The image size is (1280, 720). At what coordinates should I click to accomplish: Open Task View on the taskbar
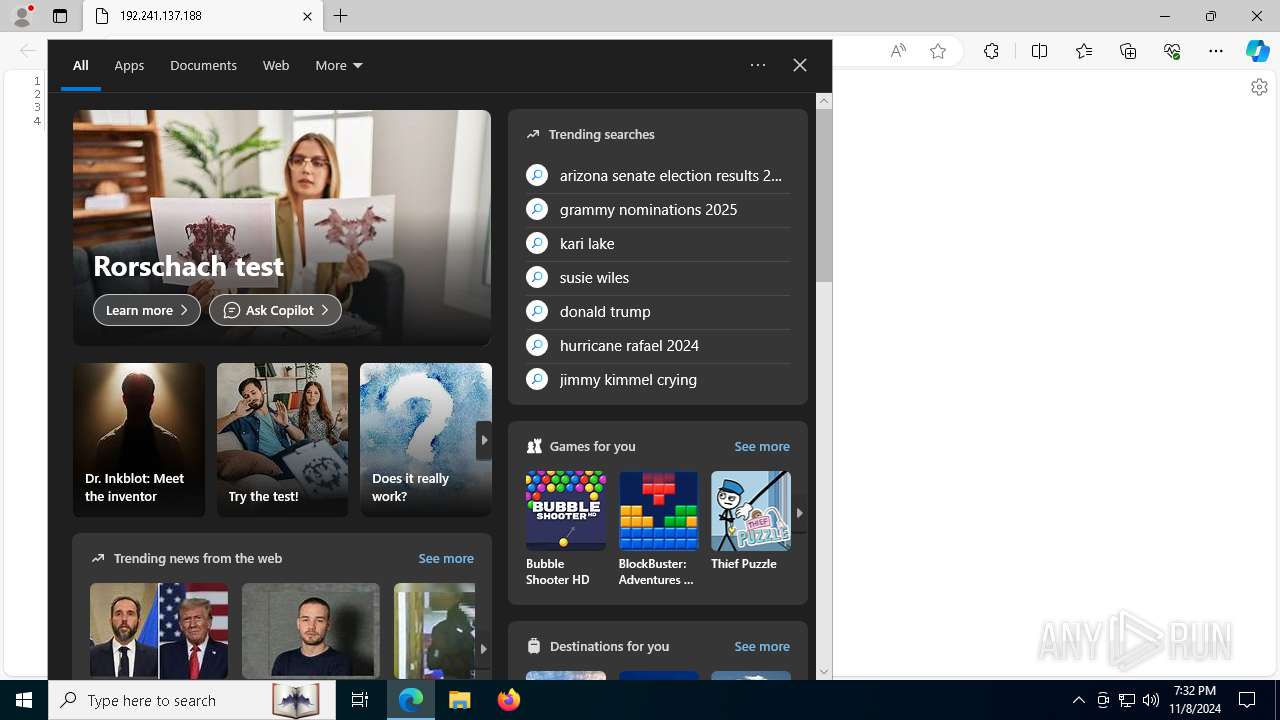pos(360,700)
